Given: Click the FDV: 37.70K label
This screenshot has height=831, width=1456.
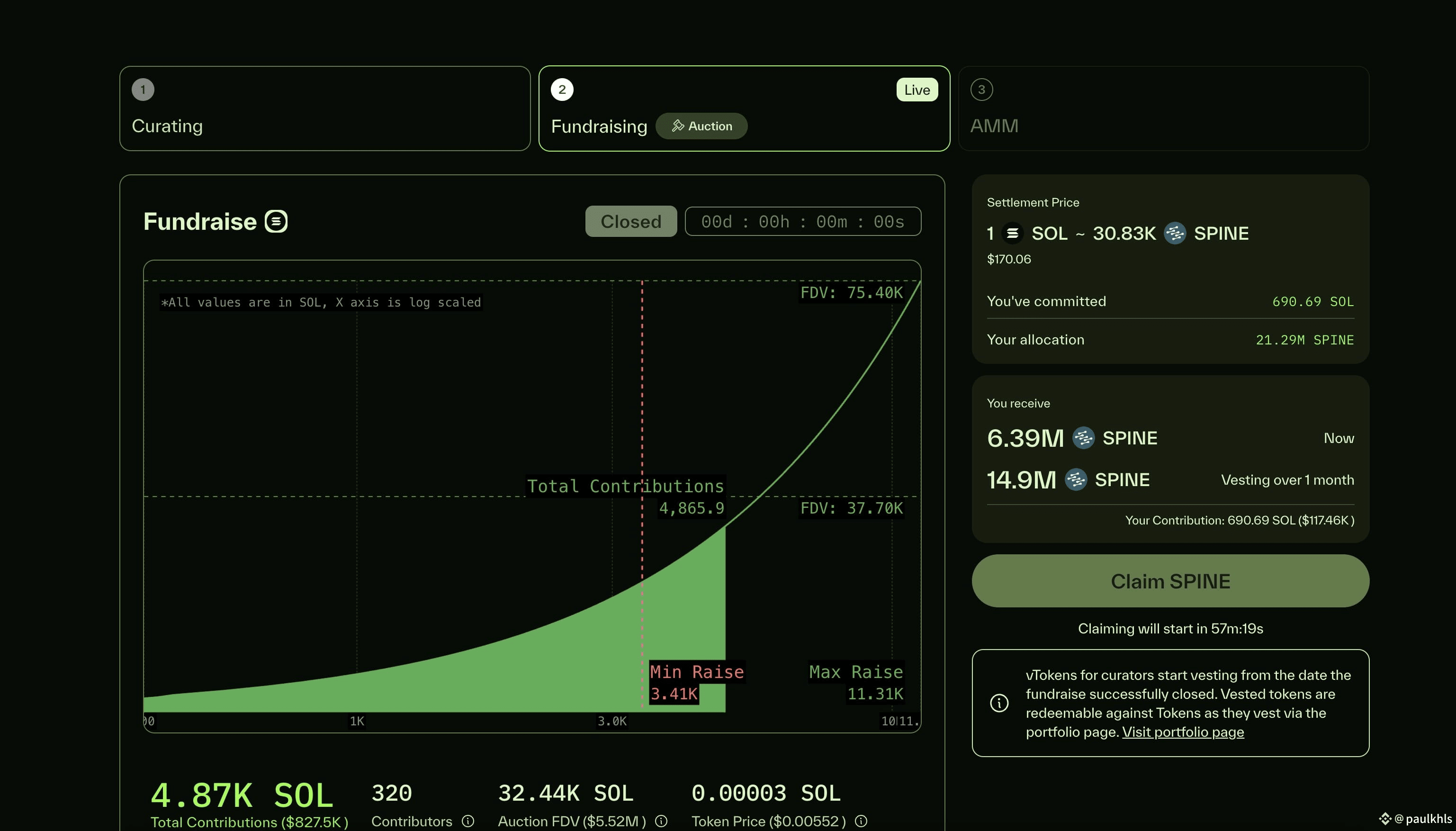Looking at the screenshot, I should tap(851, 508).
